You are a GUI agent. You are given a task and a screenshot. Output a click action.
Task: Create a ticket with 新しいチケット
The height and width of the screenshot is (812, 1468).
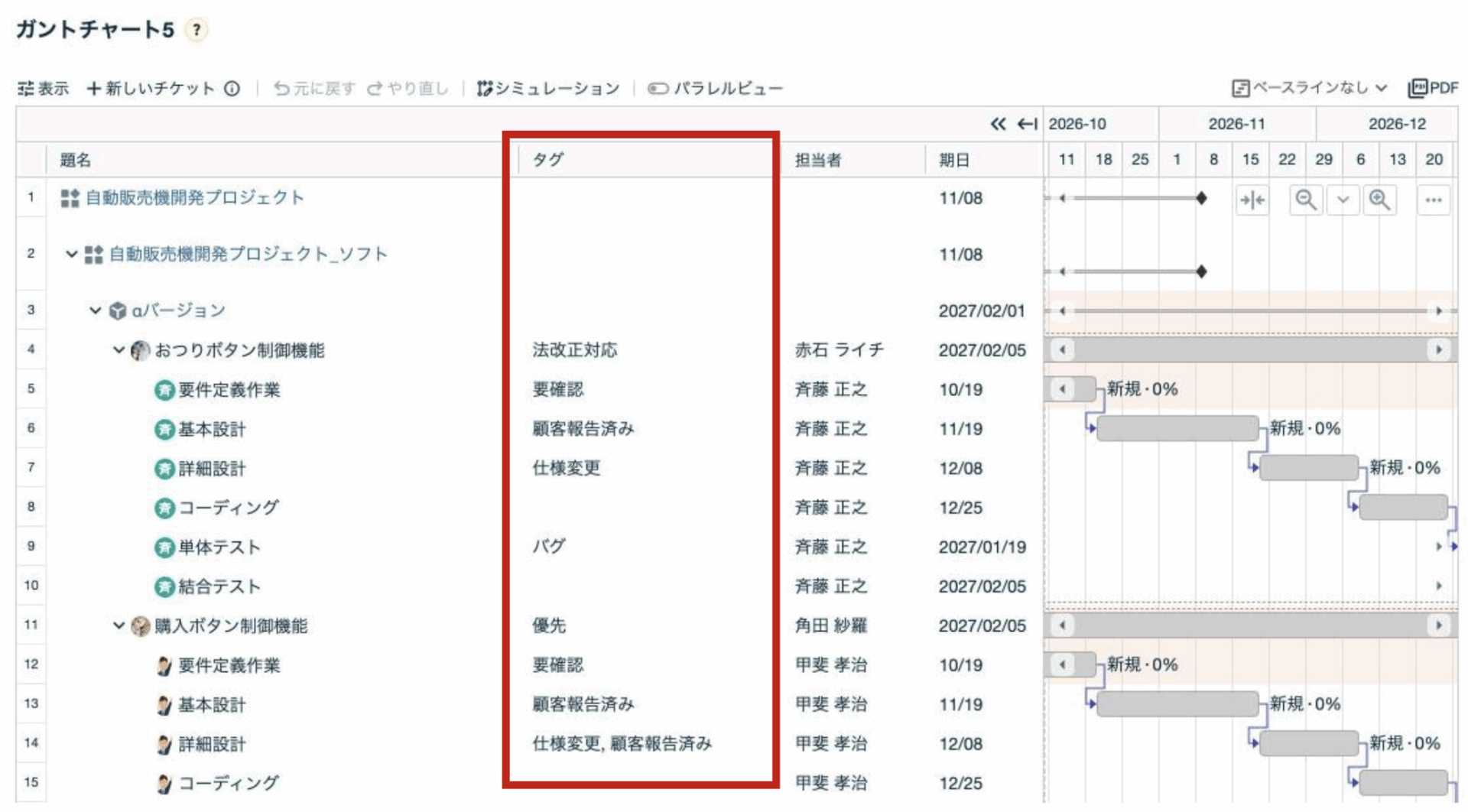point(151,89)
